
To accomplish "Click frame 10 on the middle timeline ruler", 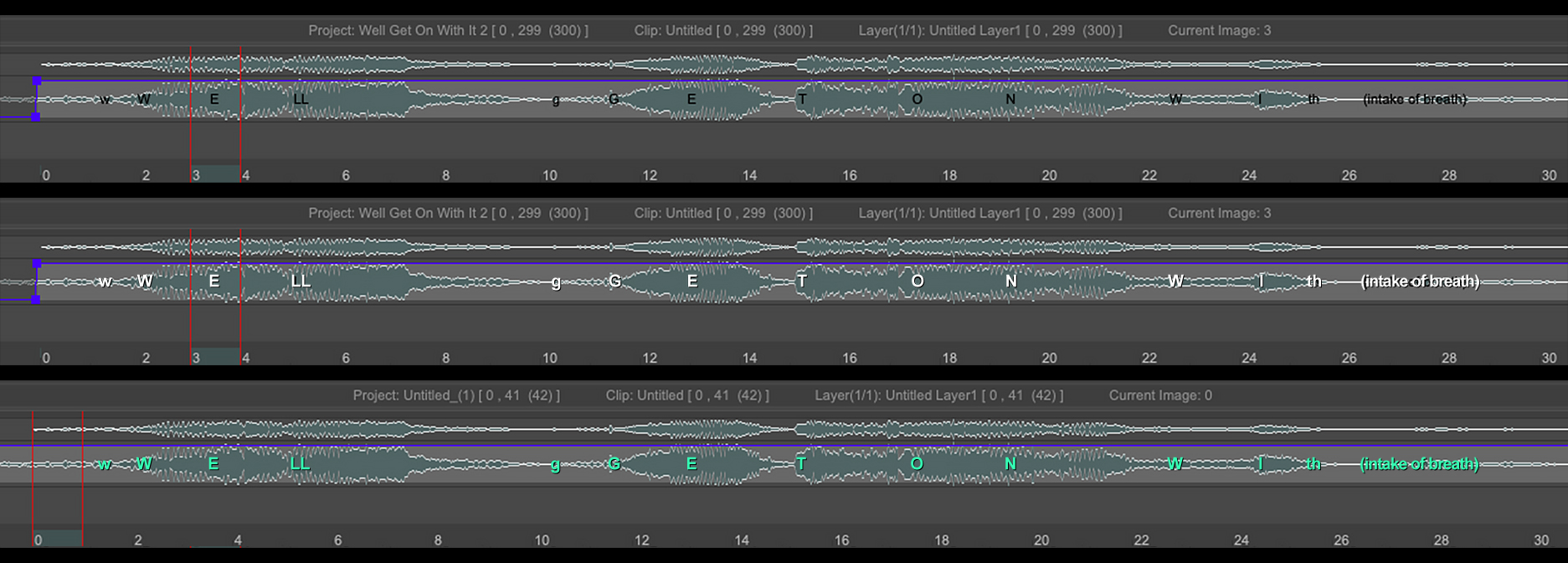I will coord(549,358).
